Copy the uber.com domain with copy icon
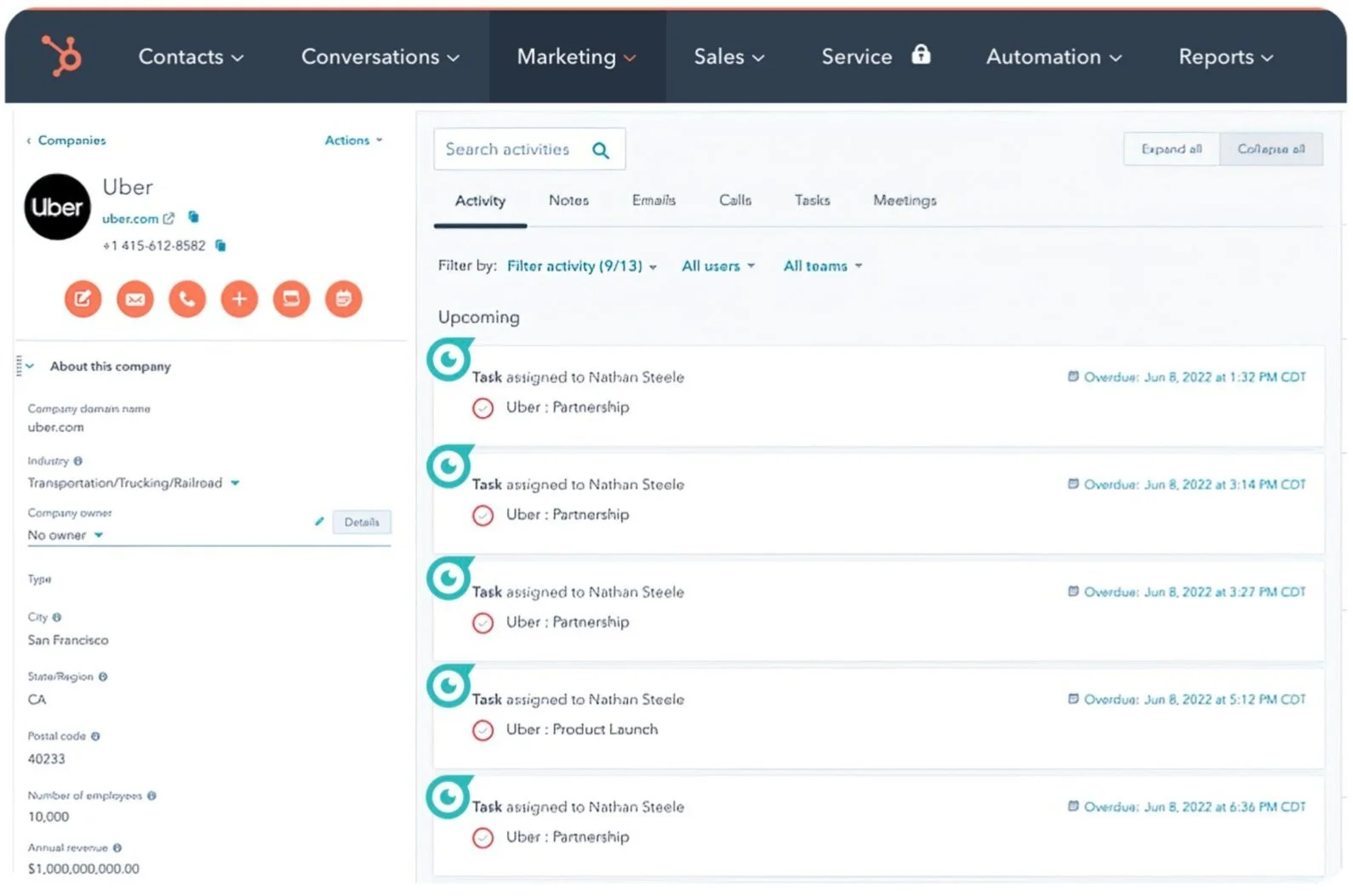The image size is (1353, 896). point(193,218)
